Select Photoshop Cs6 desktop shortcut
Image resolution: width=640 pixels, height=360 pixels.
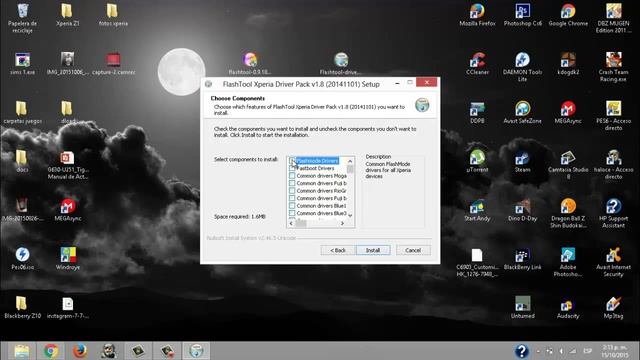[x=522, y=15]
